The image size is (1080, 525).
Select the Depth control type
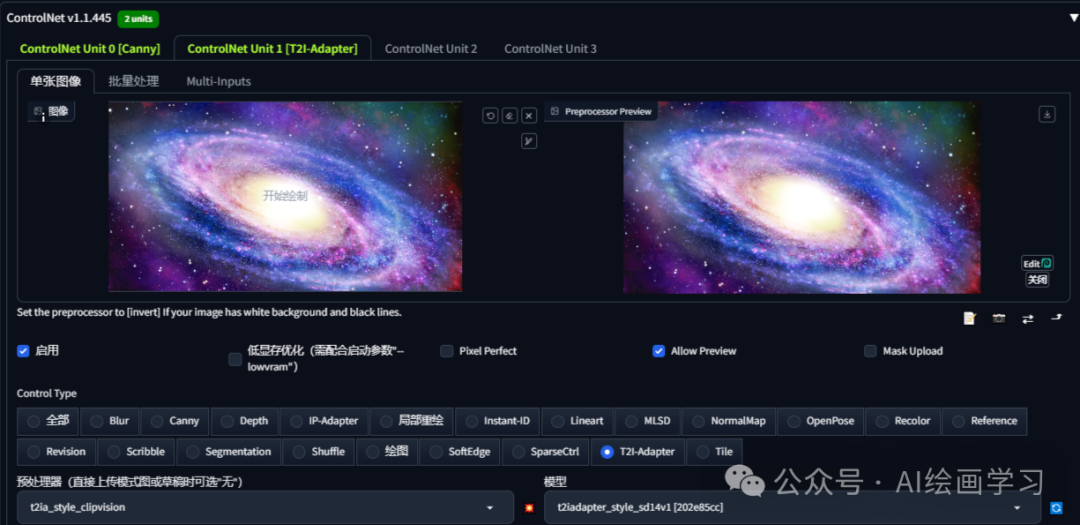click(x=245, y=421)
